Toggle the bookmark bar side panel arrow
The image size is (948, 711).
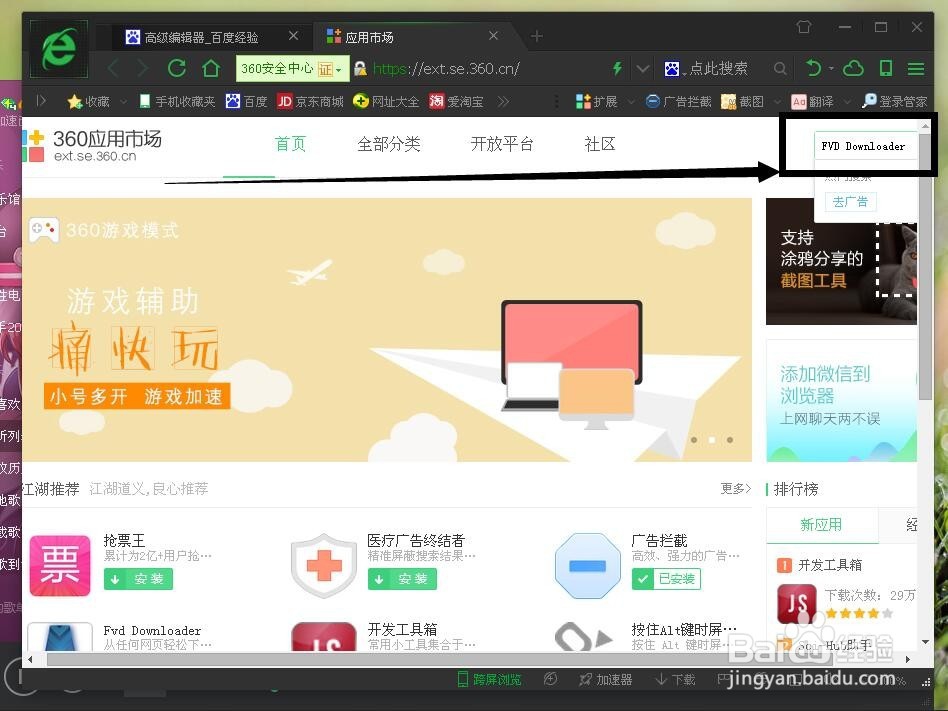(41, 100)
